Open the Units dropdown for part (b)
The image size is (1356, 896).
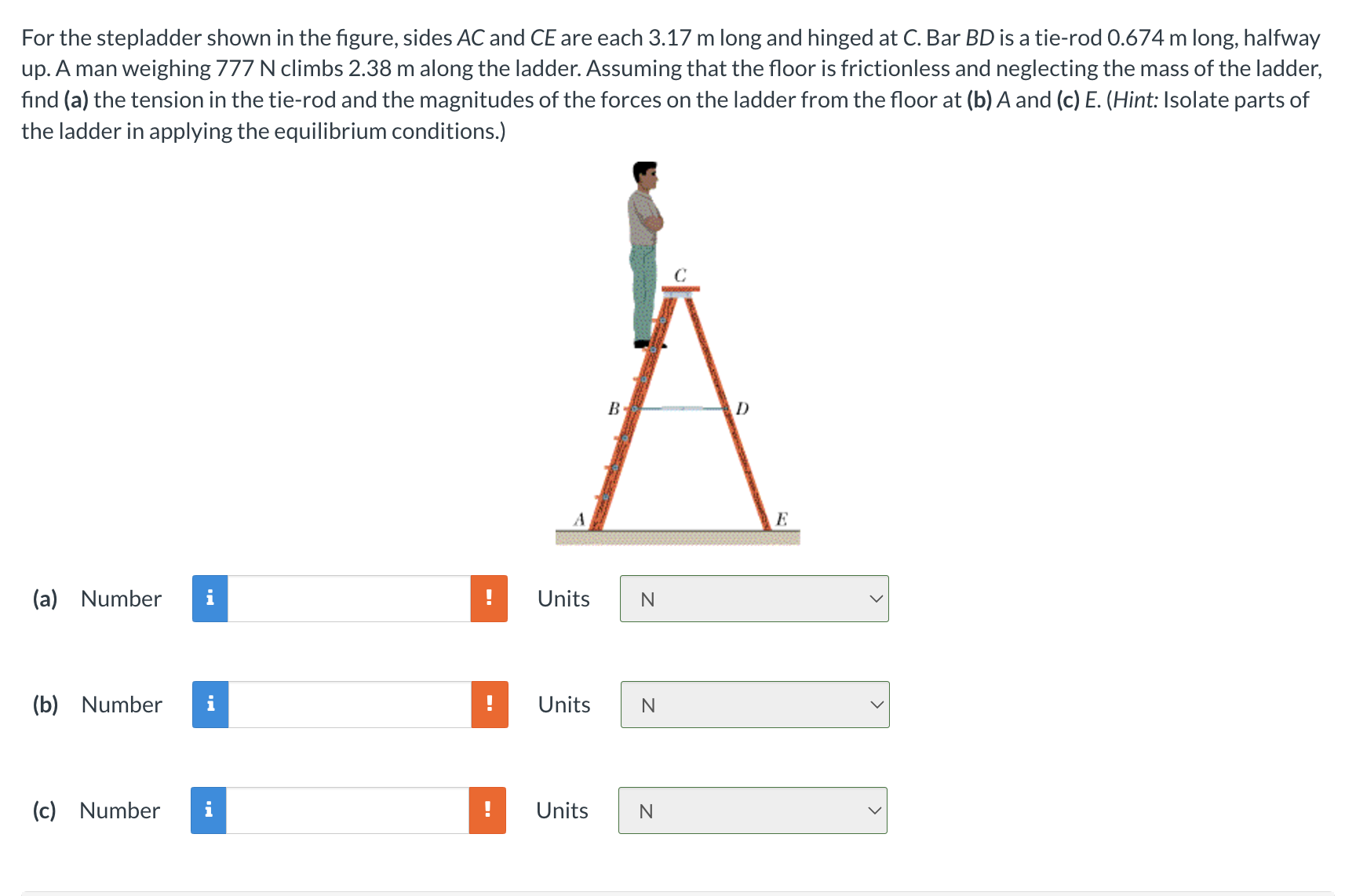(x=754, y=705)
